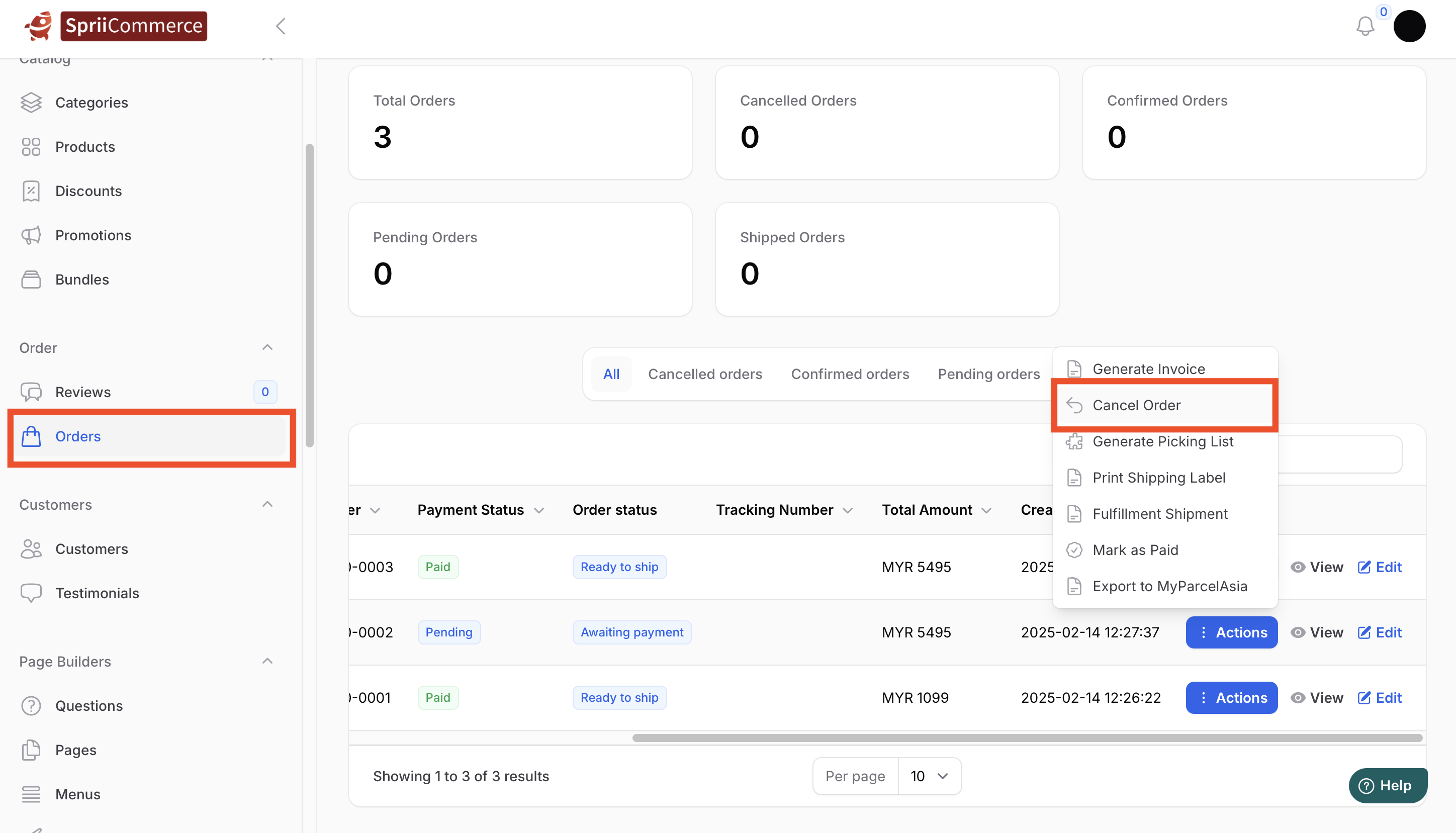Click View eye for order 0002
This screenshot has height=833, width=1456.
coord(1317,632)
